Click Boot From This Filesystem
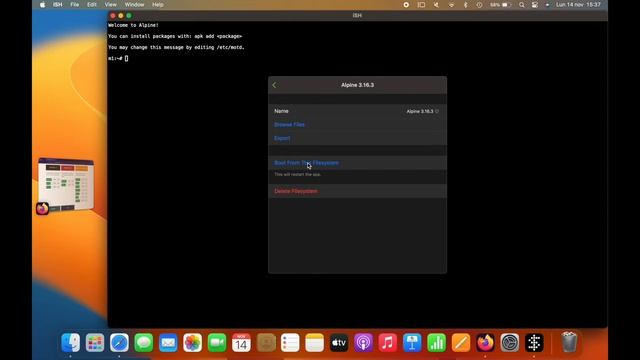The image size is (640, 360). 306,162
